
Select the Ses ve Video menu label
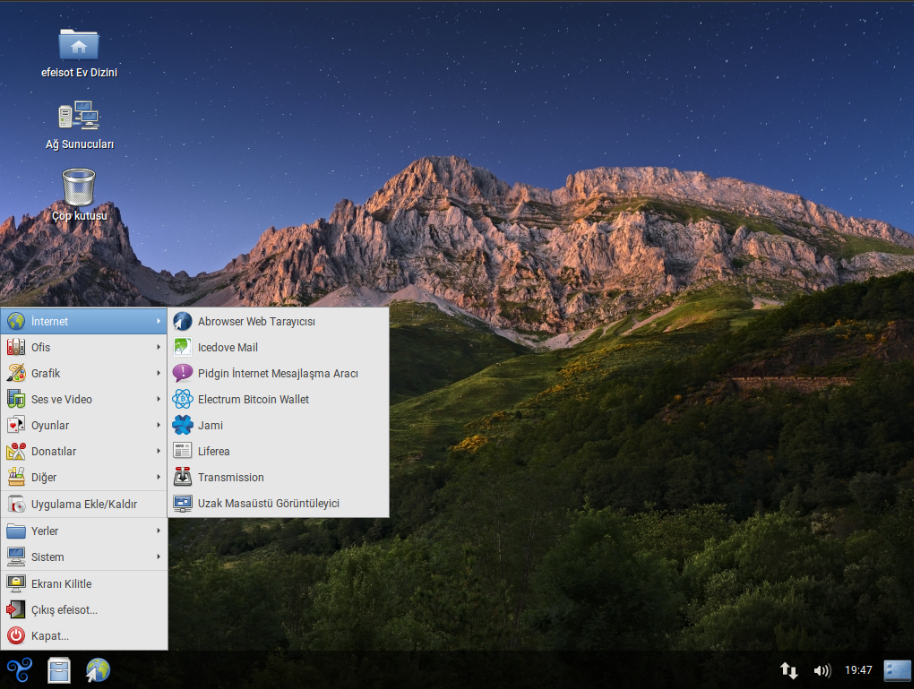61,399
